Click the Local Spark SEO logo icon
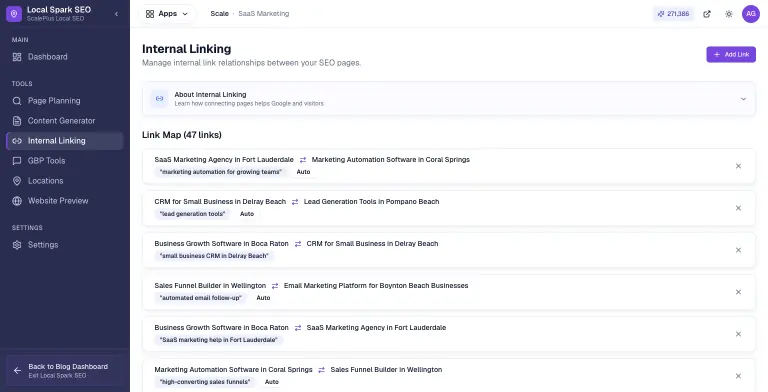The height and width of the screenshot is (392, 768). [x=14, y=14]
